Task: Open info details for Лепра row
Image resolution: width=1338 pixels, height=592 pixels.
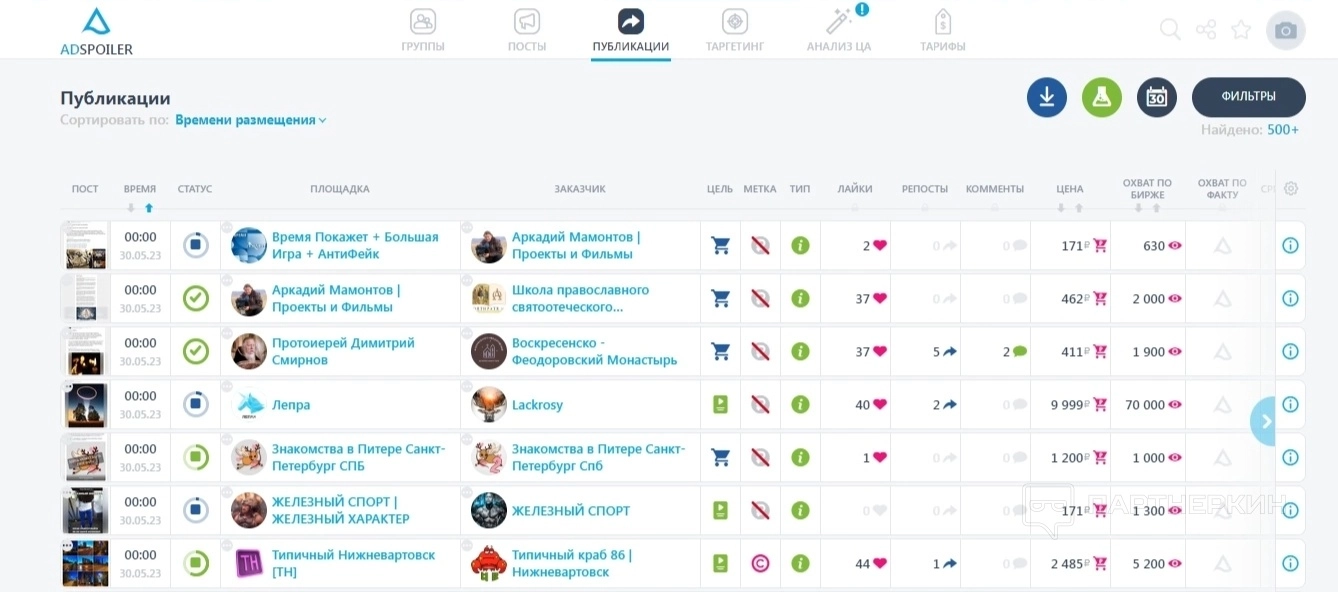Action: pyautogui.click(x=1290, y=404)
